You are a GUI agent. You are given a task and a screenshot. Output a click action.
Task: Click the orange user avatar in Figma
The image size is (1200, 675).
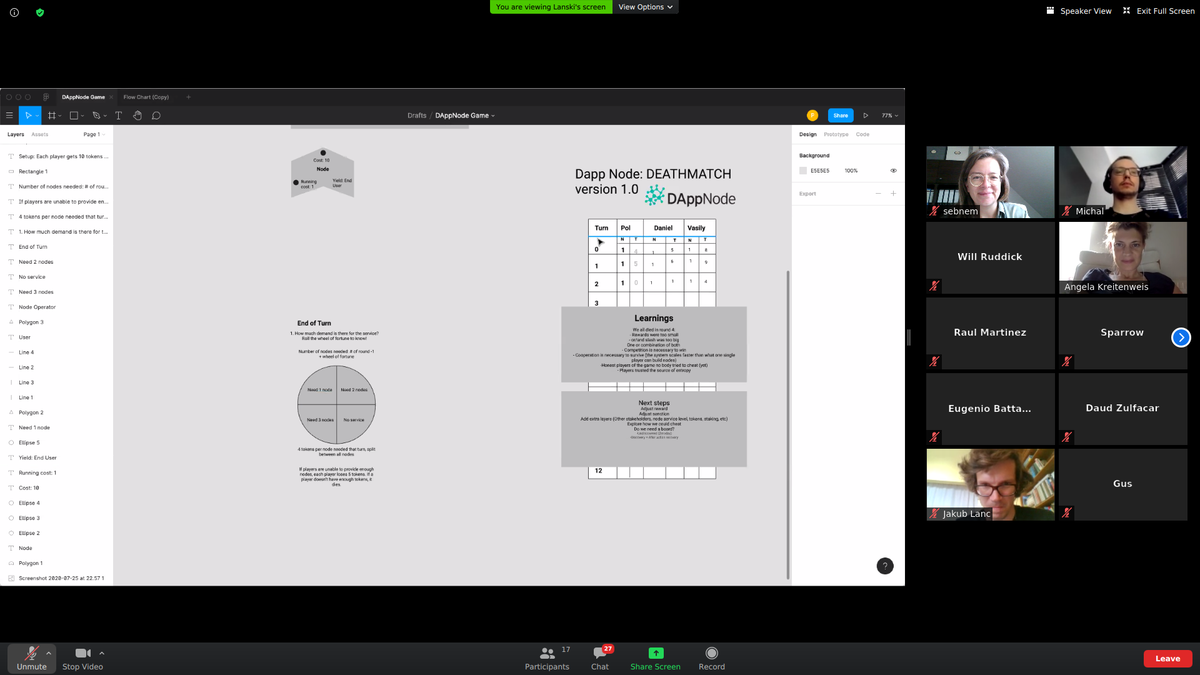coord(812,116)
